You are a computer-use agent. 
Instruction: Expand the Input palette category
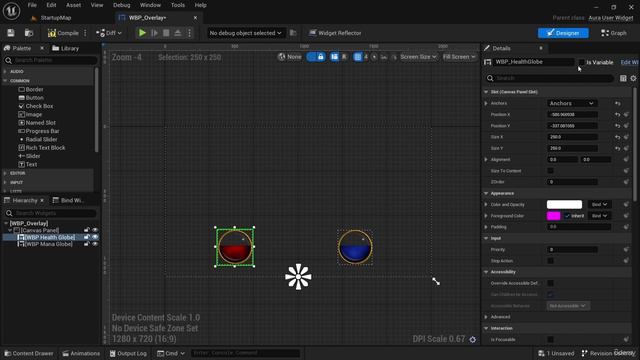coord(5,182)
